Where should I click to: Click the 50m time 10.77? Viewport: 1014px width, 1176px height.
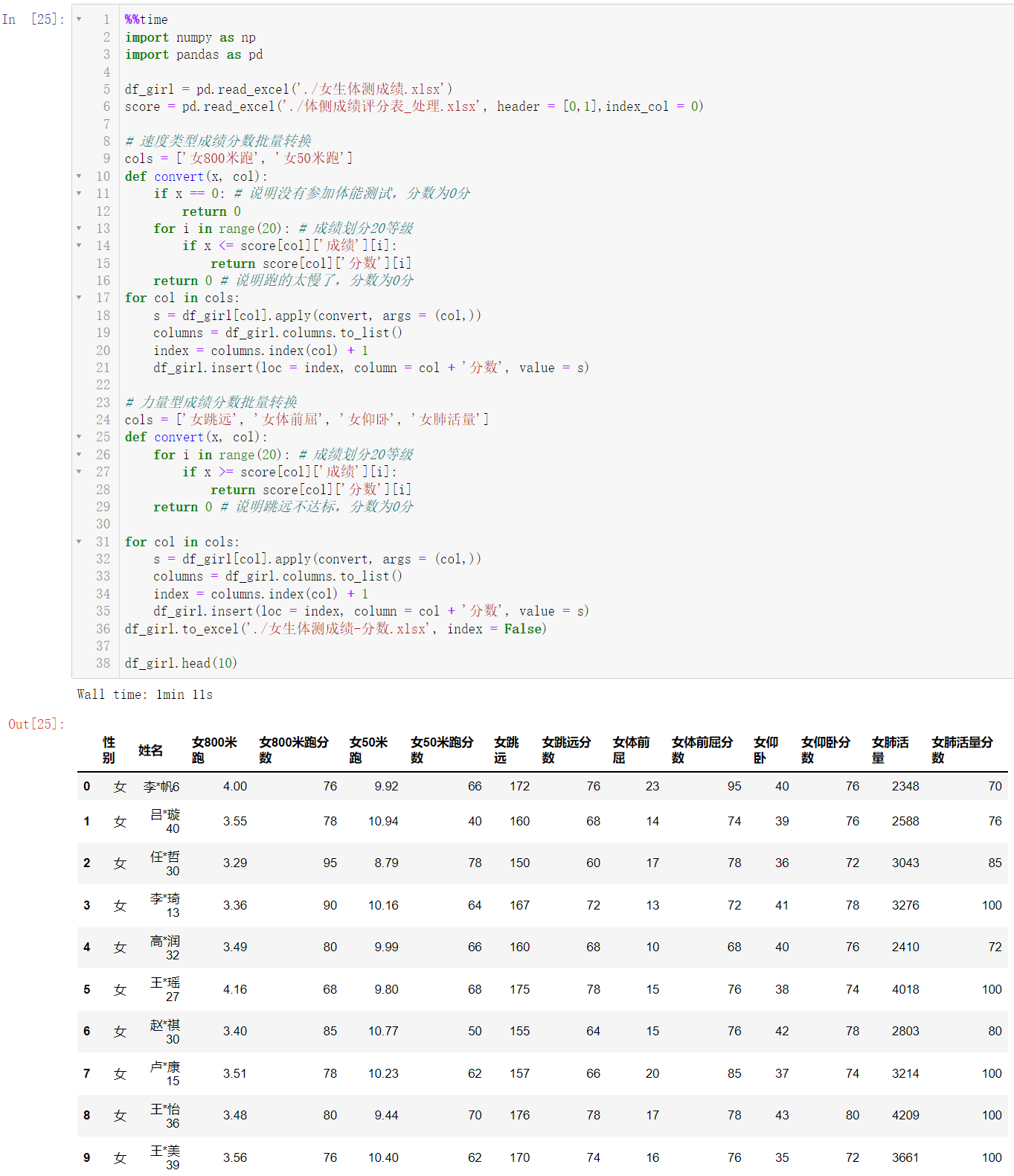pos(383,1032)
